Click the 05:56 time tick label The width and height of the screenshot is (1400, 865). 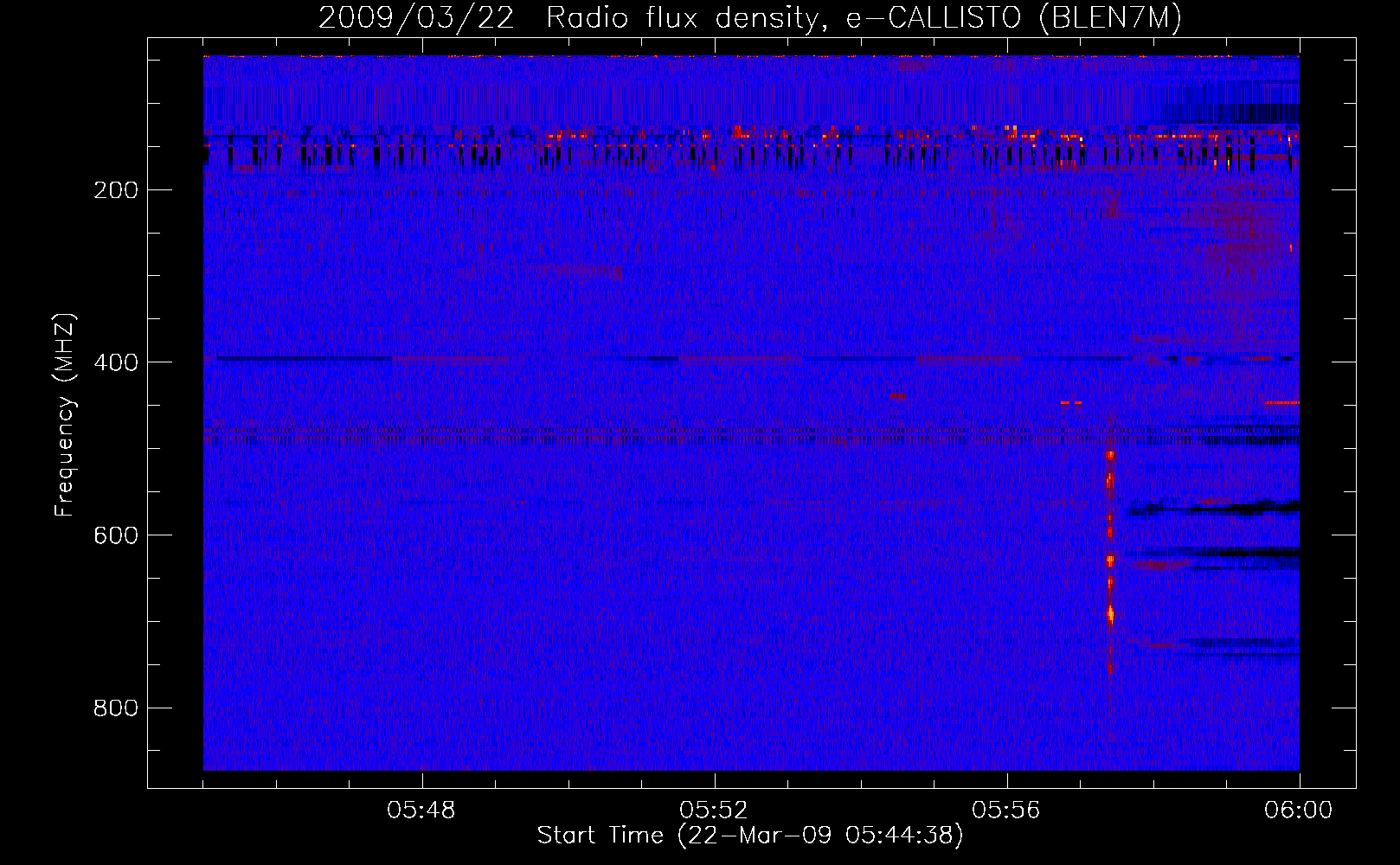pos(1006,811)
